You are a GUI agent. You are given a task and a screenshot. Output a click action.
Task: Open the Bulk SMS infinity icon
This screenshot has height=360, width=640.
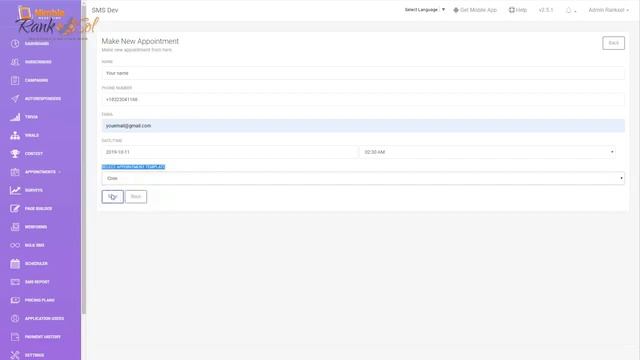click(15, 245)
